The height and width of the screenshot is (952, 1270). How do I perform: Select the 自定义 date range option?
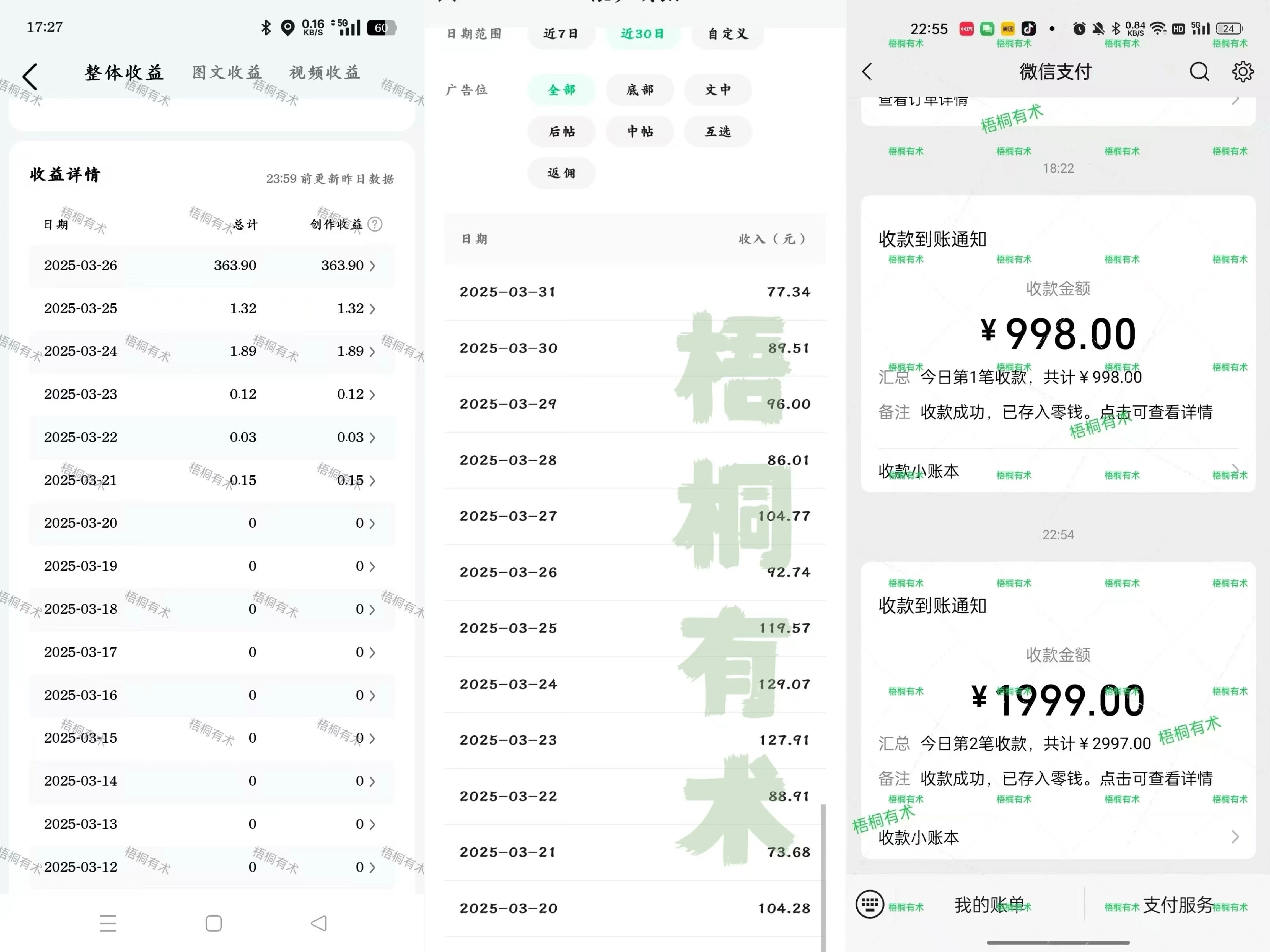727,34
